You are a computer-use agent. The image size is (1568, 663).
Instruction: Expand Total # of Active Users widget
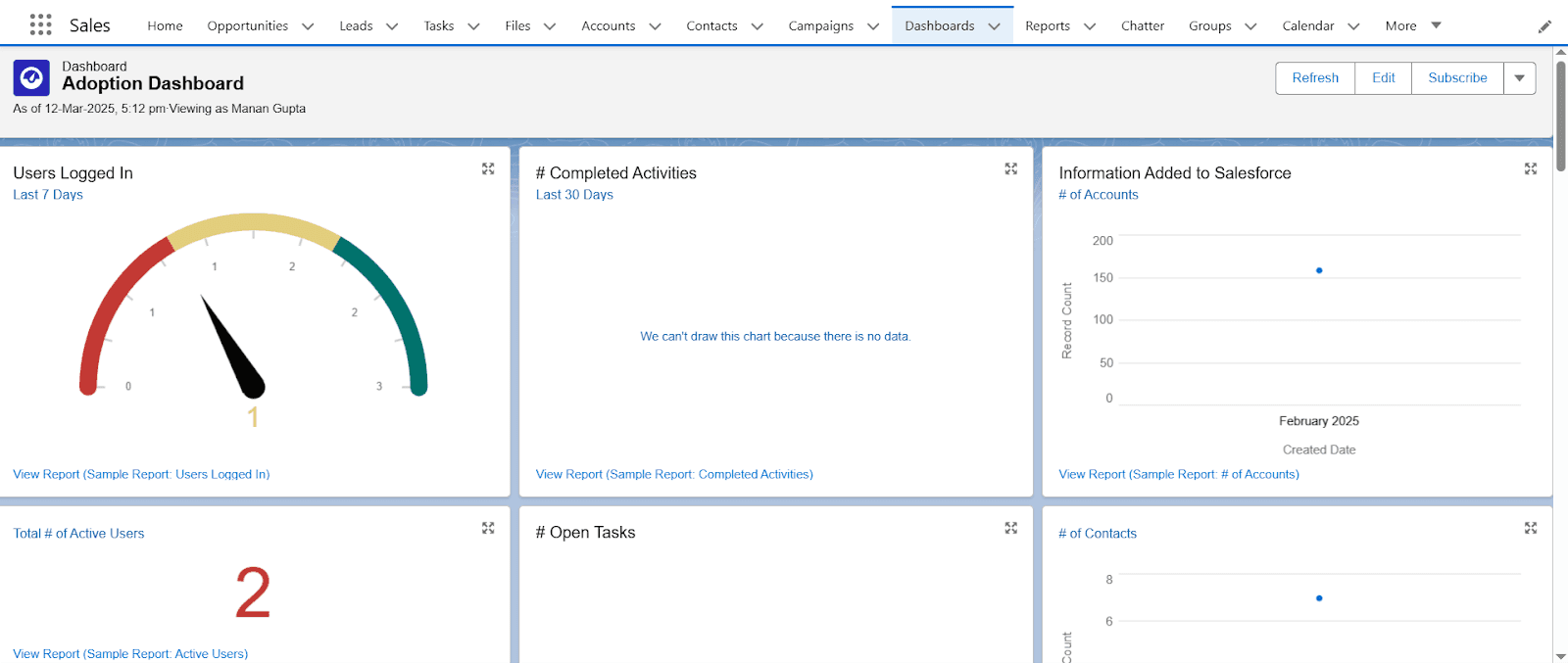pos(488,528)
